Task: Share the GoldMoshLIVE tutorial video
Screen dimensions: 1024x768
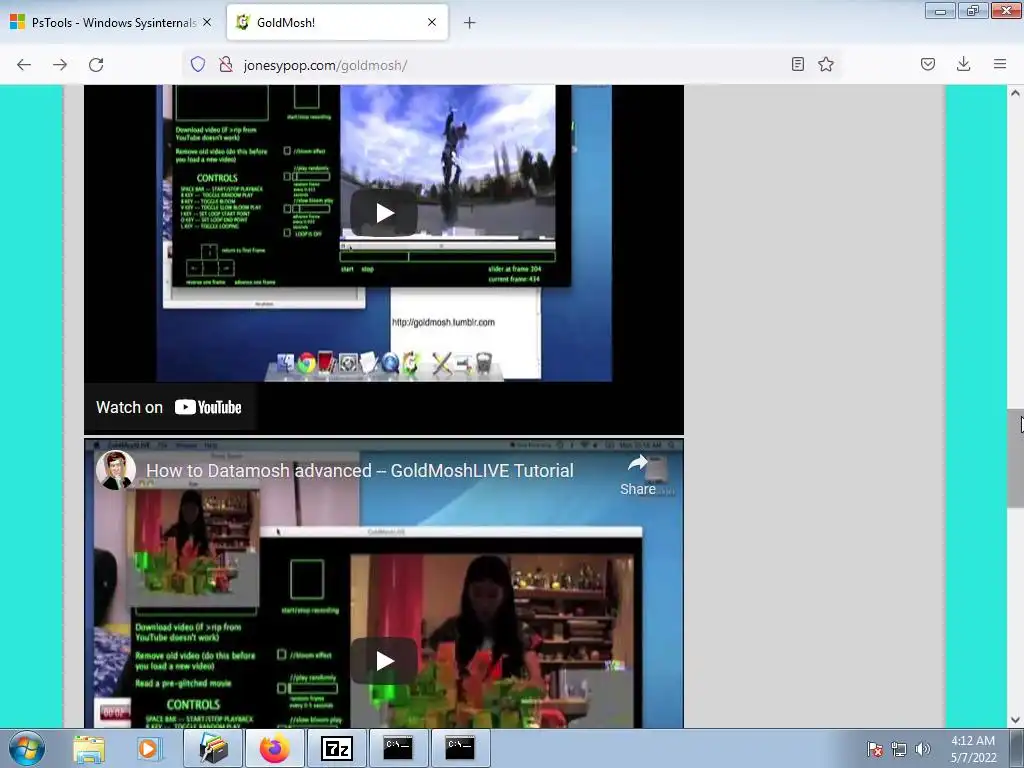Action: point(638,475)
